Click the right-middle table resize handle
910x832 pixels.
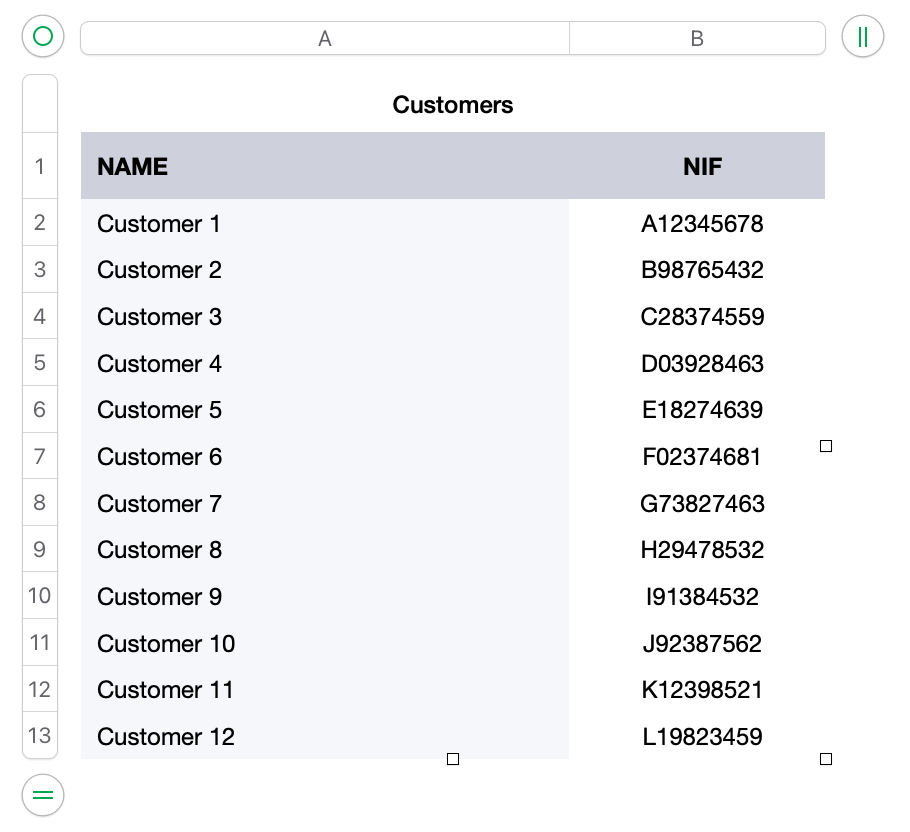pyautogui.click(x=826, y=446)
